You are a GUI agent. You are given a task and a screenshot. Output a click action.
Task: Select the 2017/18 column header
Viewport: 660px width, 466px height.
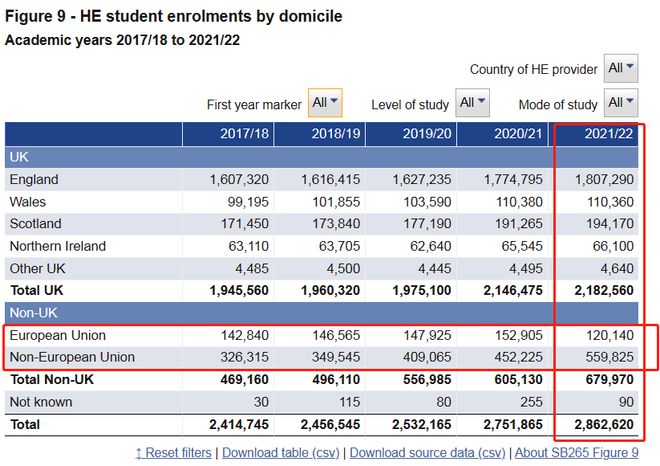[x=228, y=134]
